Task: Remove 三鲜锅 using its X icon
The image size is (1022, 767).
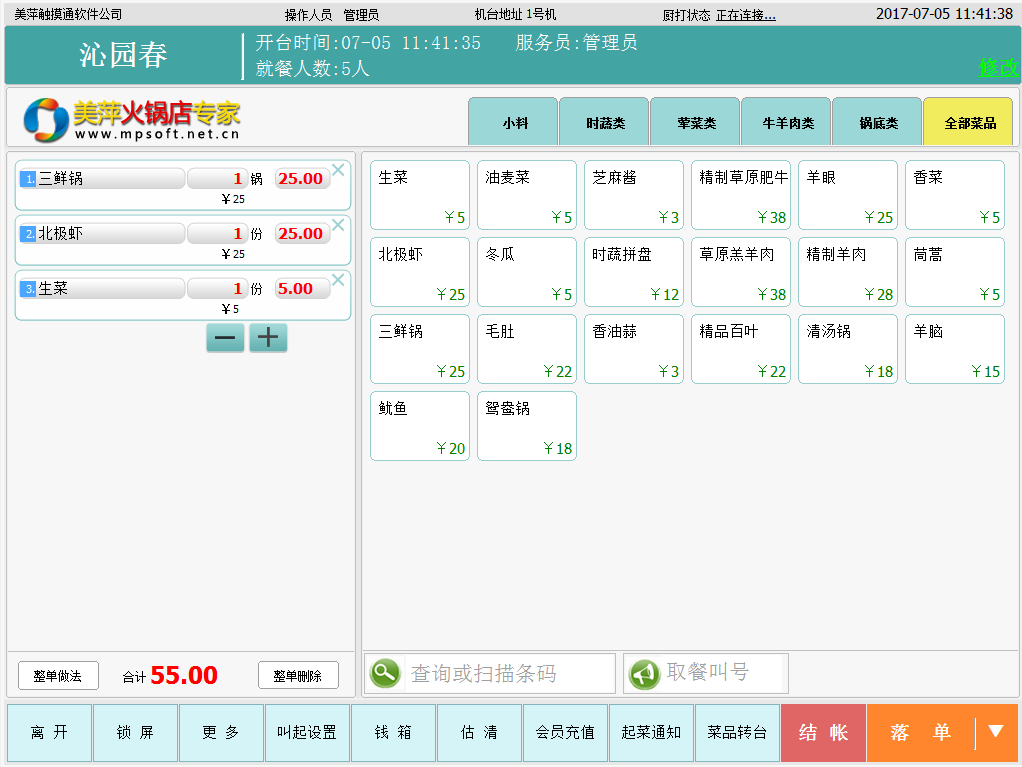Action: point(338,169)
